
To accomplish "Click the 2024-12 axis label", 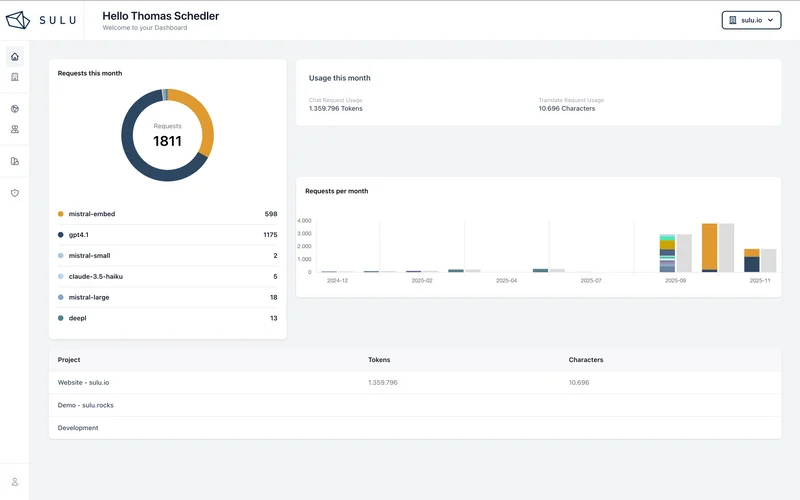I will click(x=337, y=281).
